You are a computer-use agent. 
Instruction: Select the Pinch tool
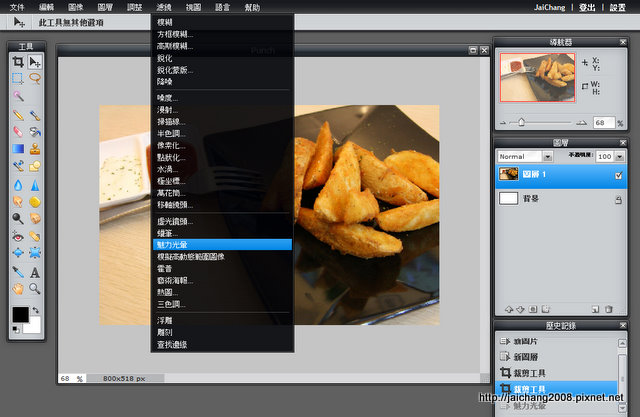click(x=35, y=253)
